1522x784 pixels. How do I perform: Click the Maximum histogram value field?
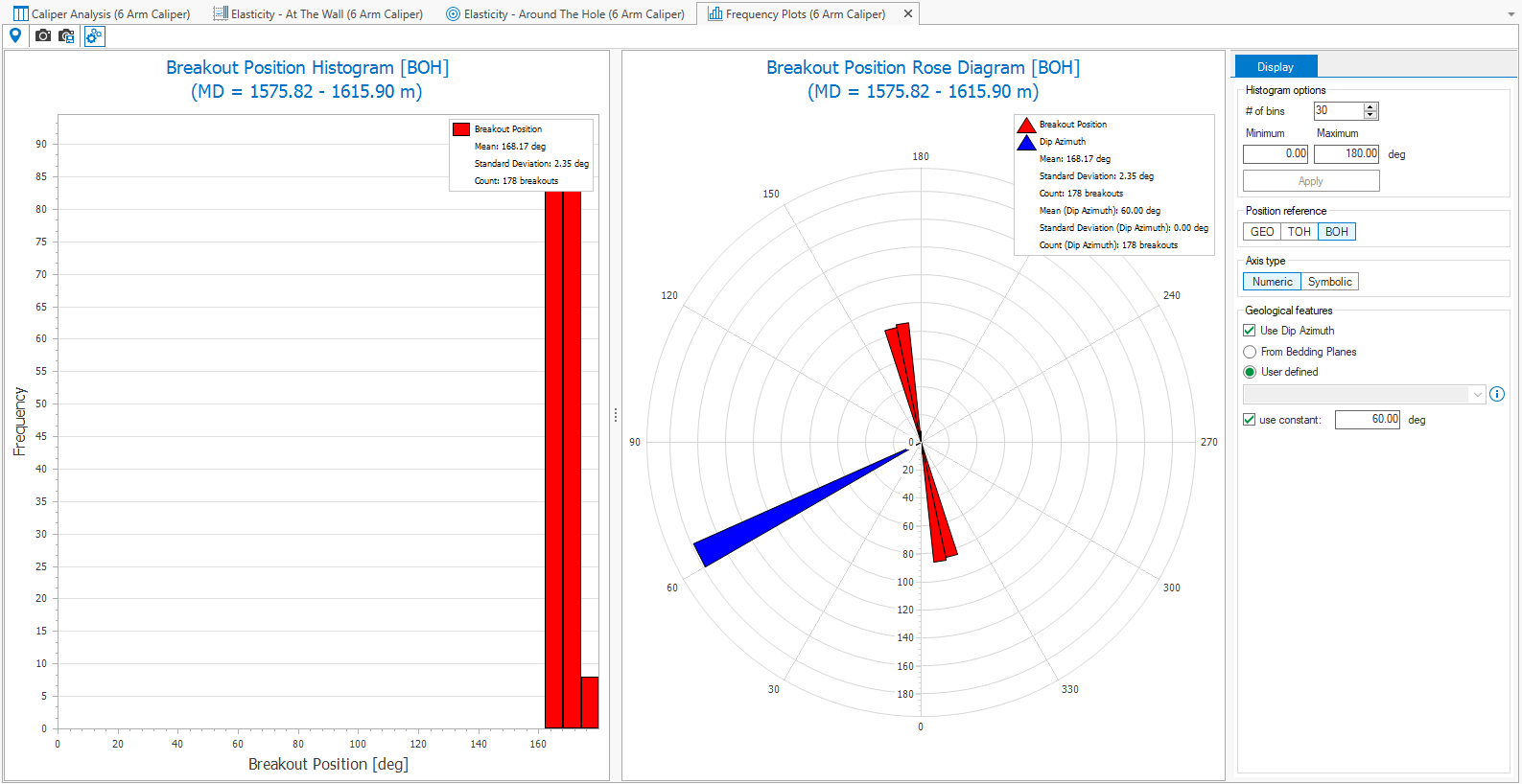click(1346, 153)
